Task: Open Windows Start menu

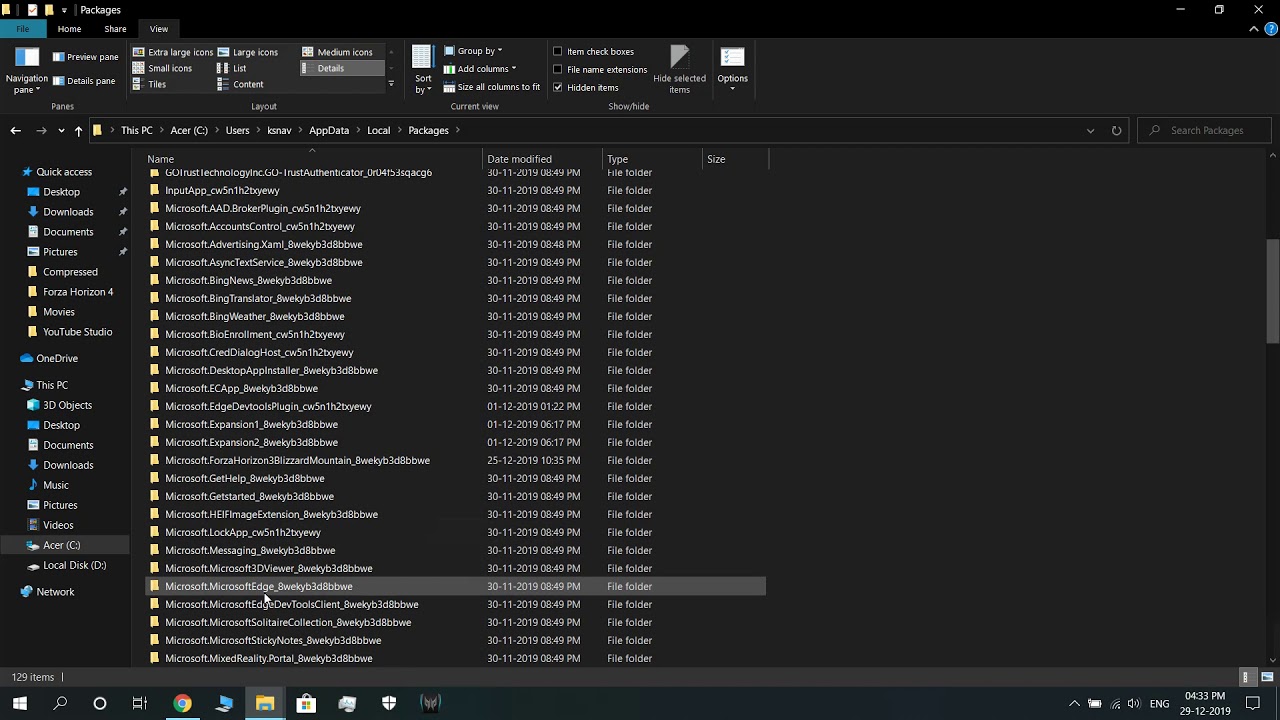Action: coord(20,703)
